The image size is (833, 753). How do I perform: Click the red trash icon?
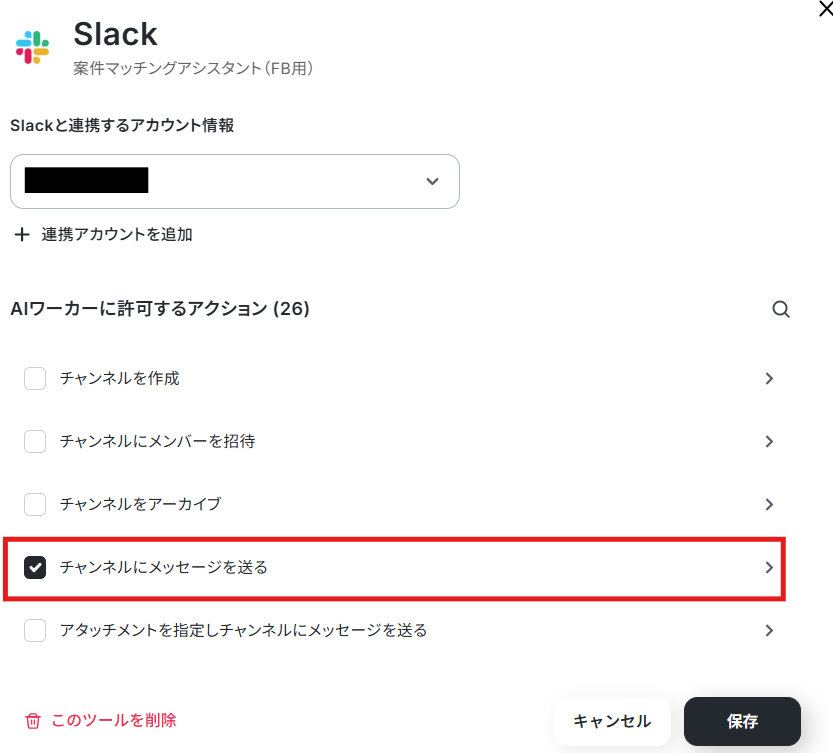[33, 721]
